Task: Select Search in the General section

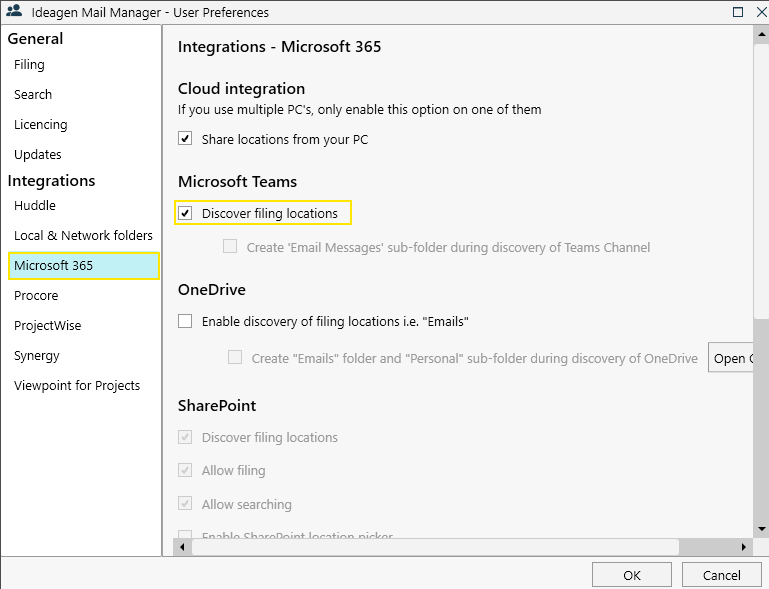Action: (x=33, y=95)
